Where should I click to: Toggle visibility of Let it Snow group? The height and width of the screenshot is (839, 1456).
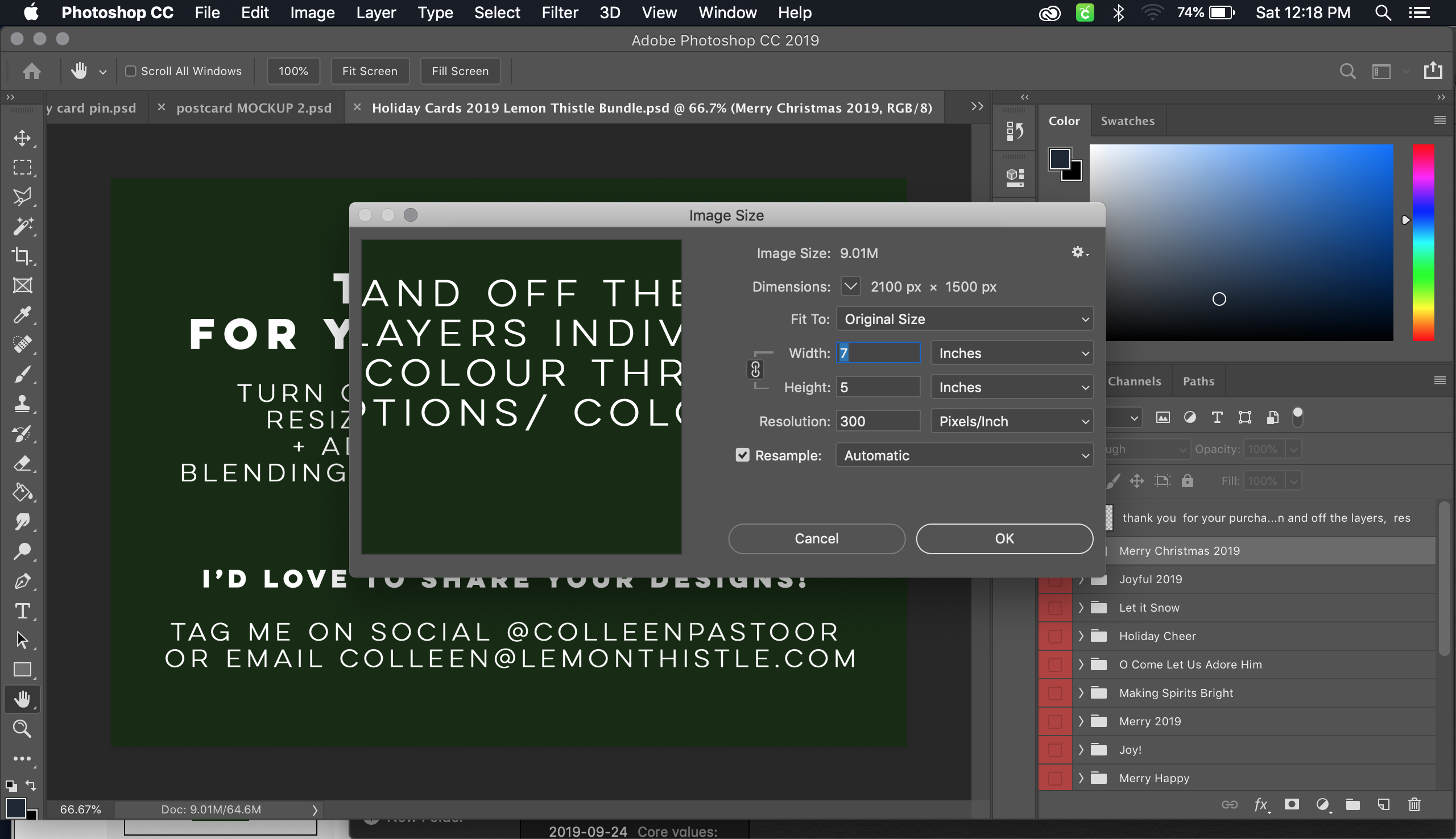1054,607
